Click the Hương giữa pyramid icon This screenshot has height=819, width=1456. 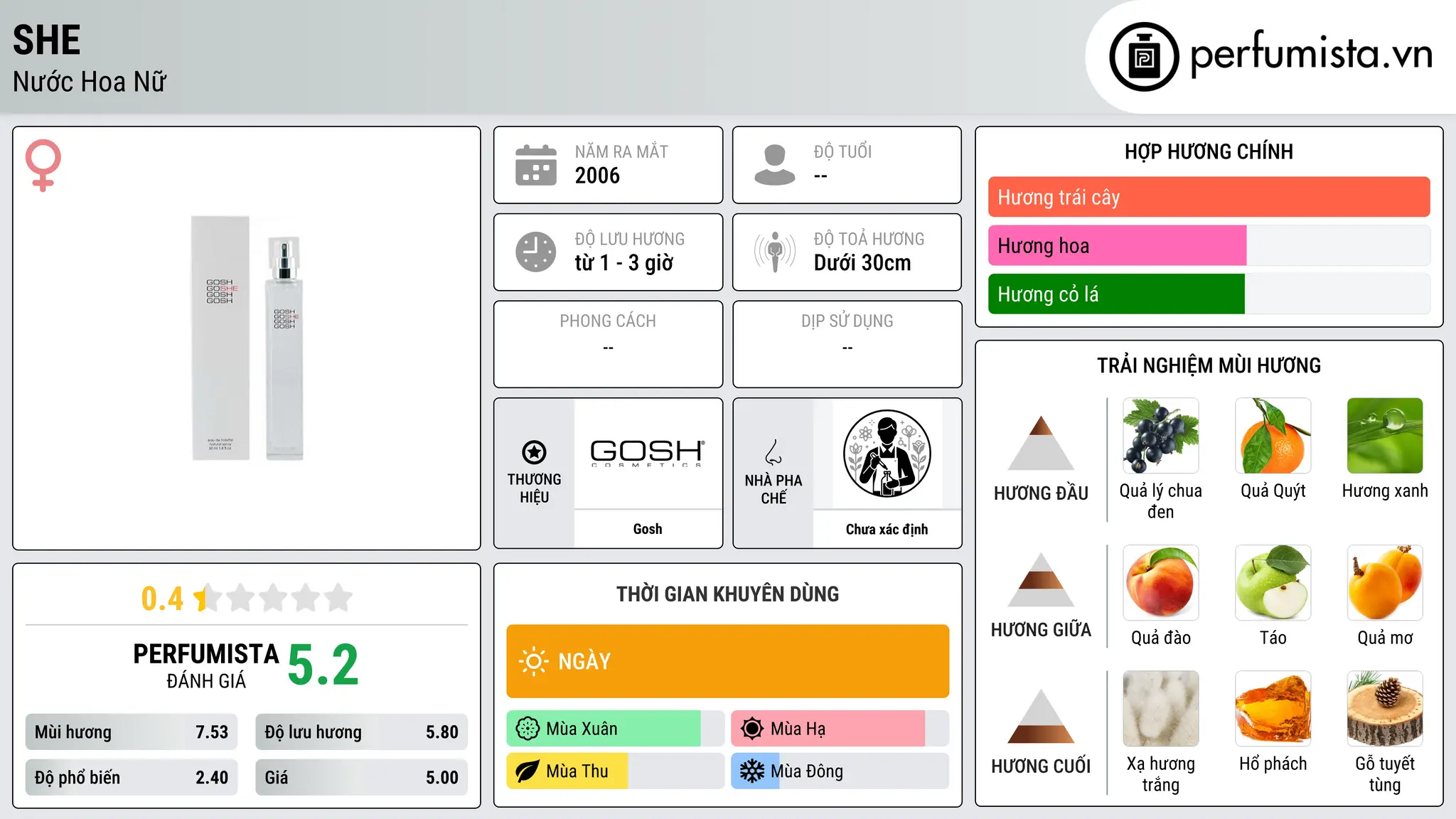(1041, 579)
